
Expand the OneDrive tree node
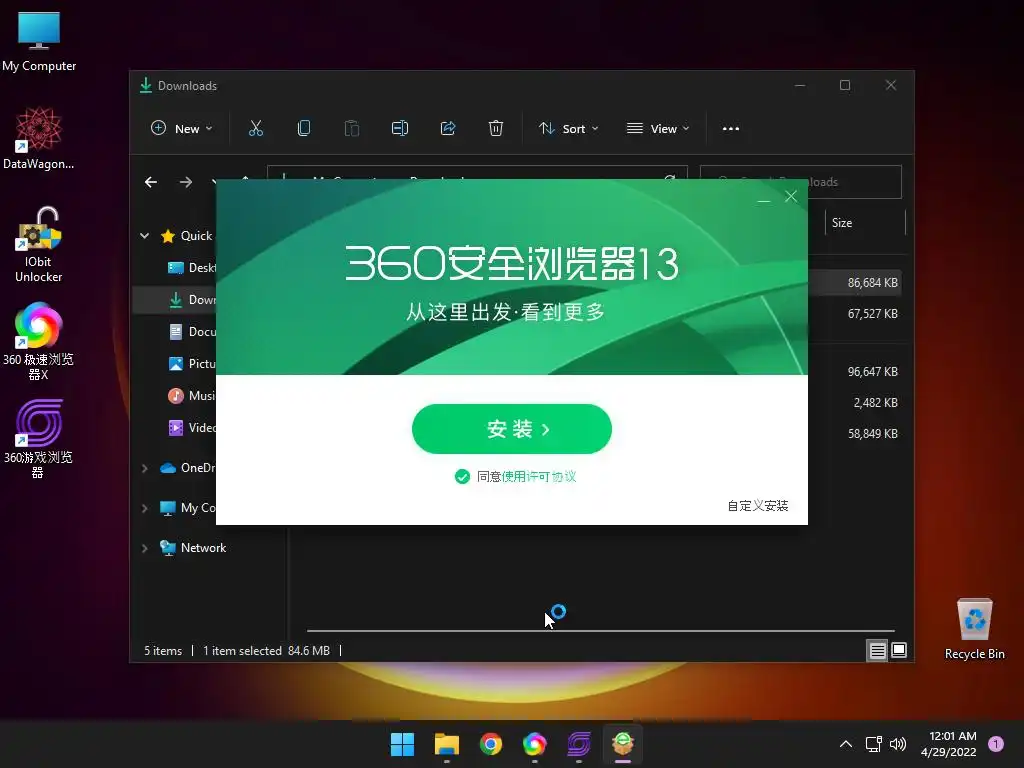click(x=145, y=468)
